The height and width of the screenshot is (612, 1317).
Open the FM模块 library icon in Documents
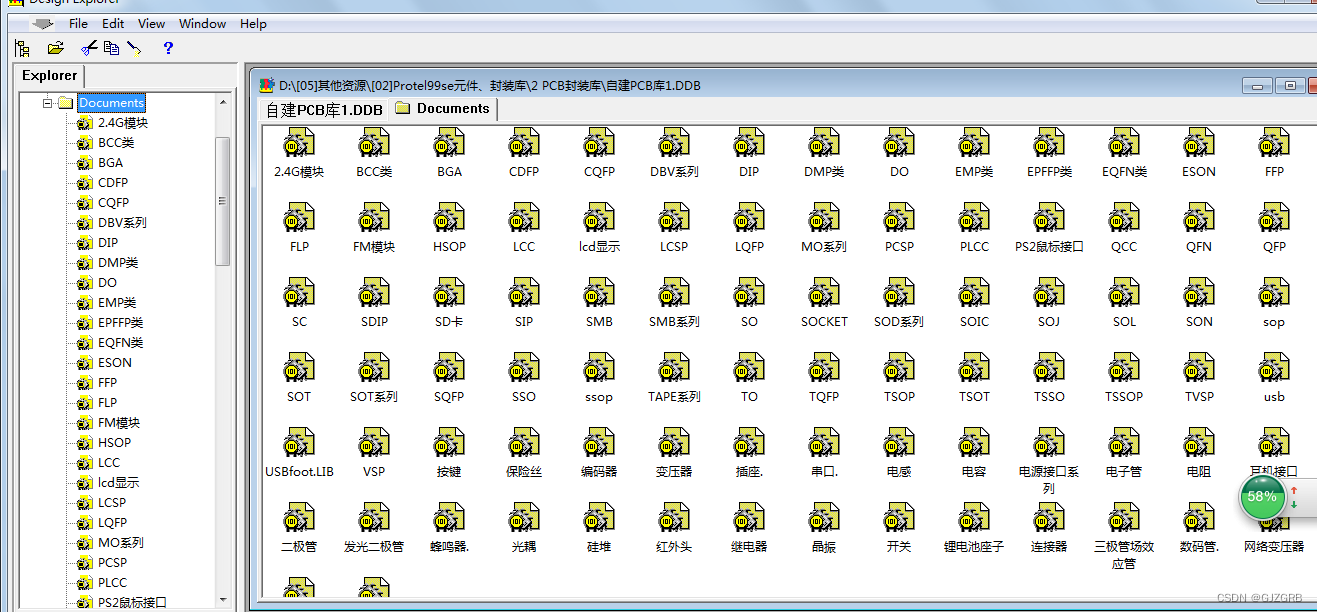coord(374,218)
